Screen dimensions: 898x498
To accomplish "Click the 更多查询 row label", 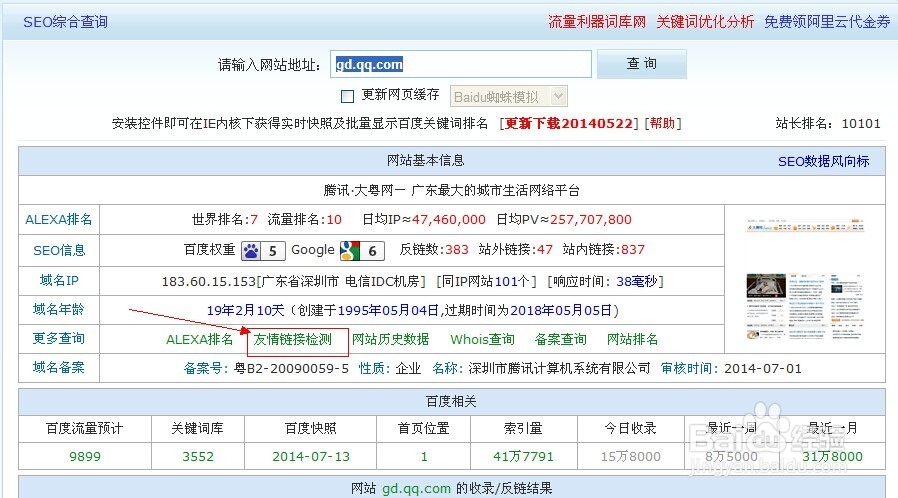I will (x=58, y=338).
